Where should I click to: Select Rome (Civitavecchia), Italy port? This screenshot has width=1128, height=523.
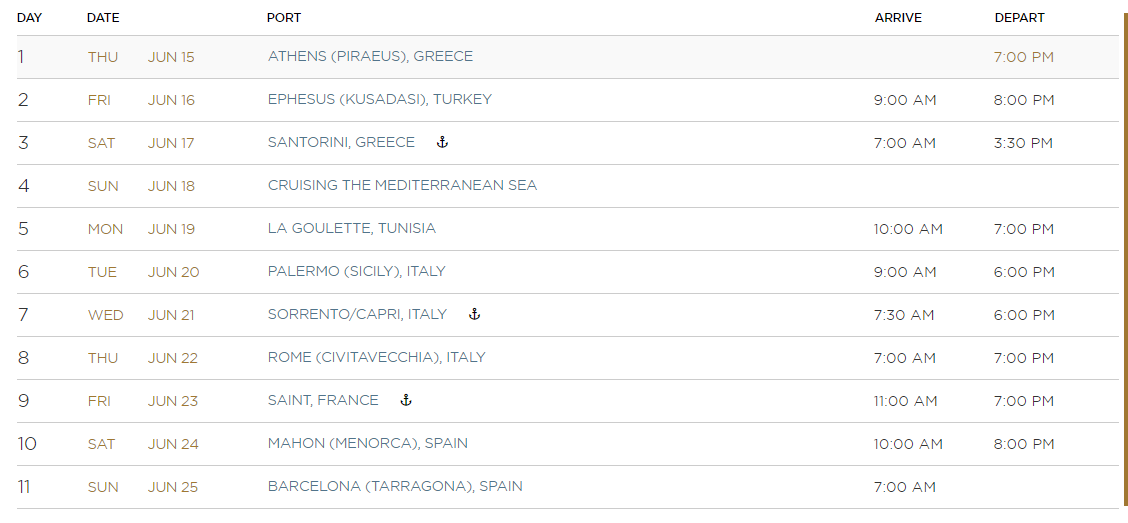click(x=376, y=358)
